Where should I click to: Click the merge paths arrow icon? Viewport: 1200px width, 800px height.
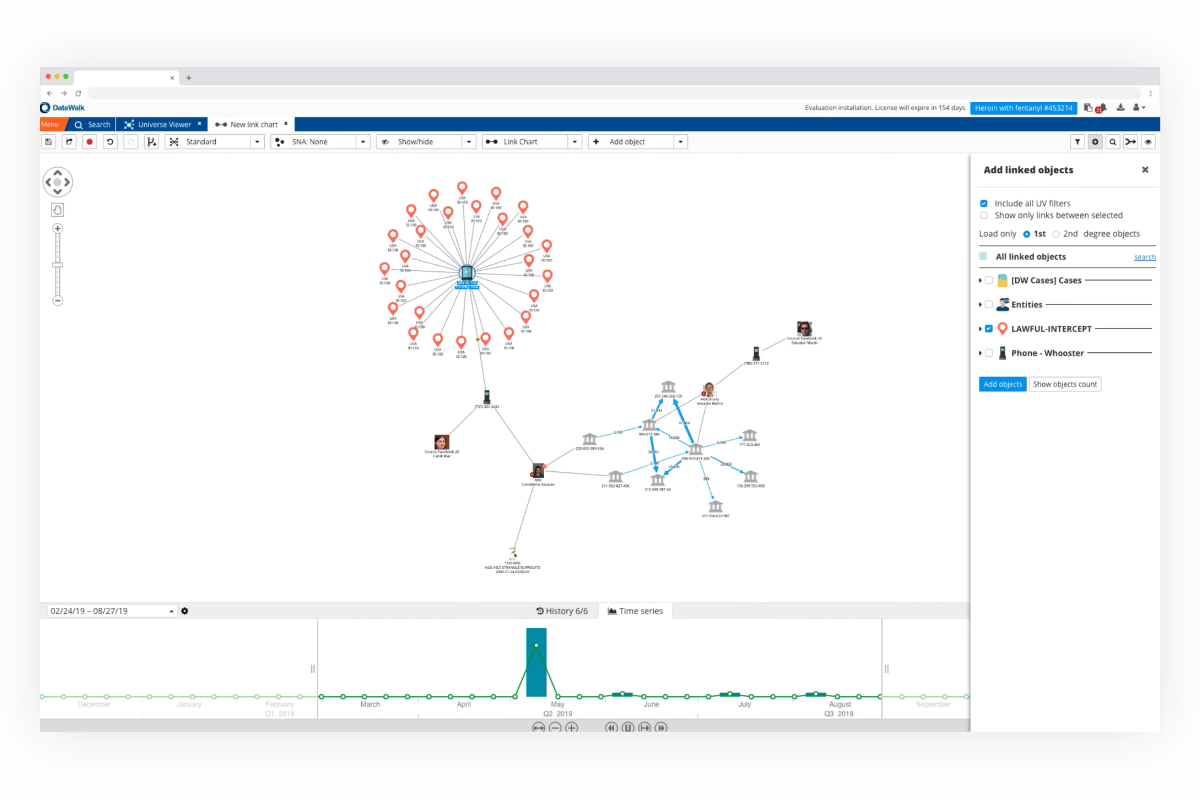[x=1130, y=142]
